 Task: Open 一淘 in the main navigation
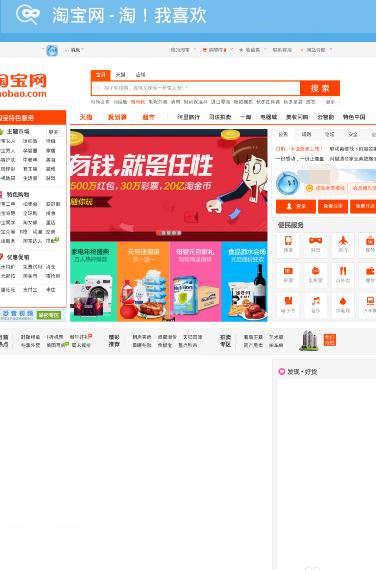(x=246, y=117)
